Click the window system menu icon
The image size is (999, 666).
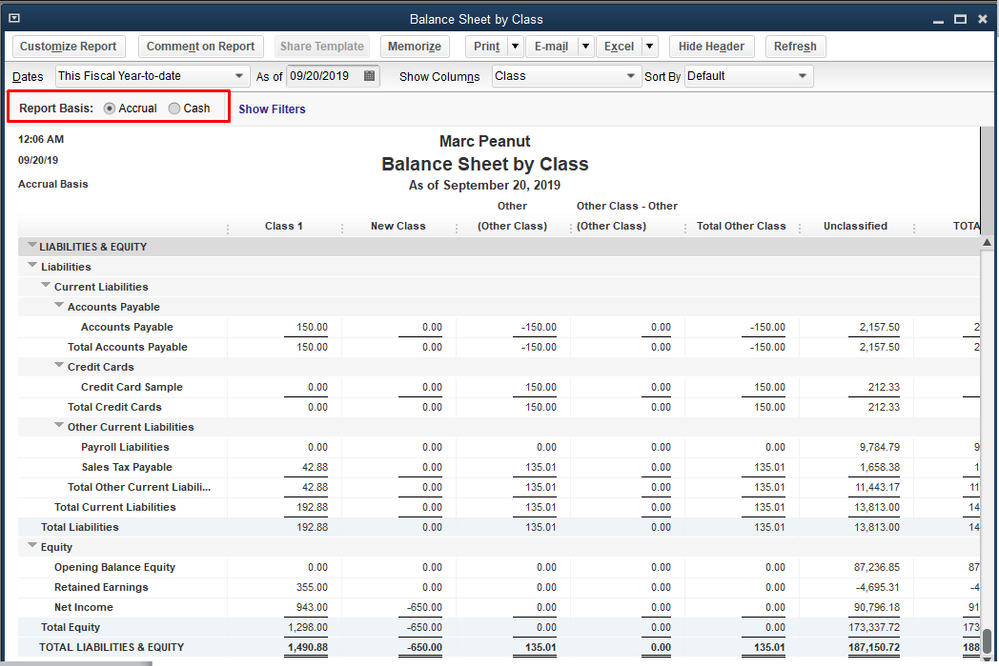[x=13, y=18]
